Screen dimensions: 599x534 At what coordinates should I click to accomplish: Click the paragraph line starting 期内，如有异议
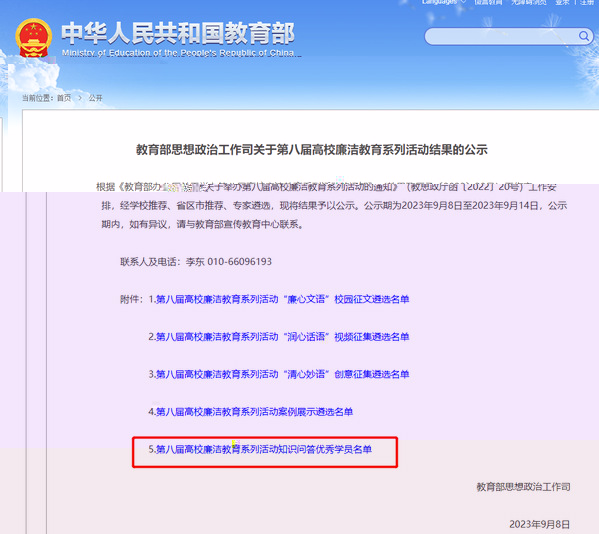pyautogui.click(x=203, y=224)
